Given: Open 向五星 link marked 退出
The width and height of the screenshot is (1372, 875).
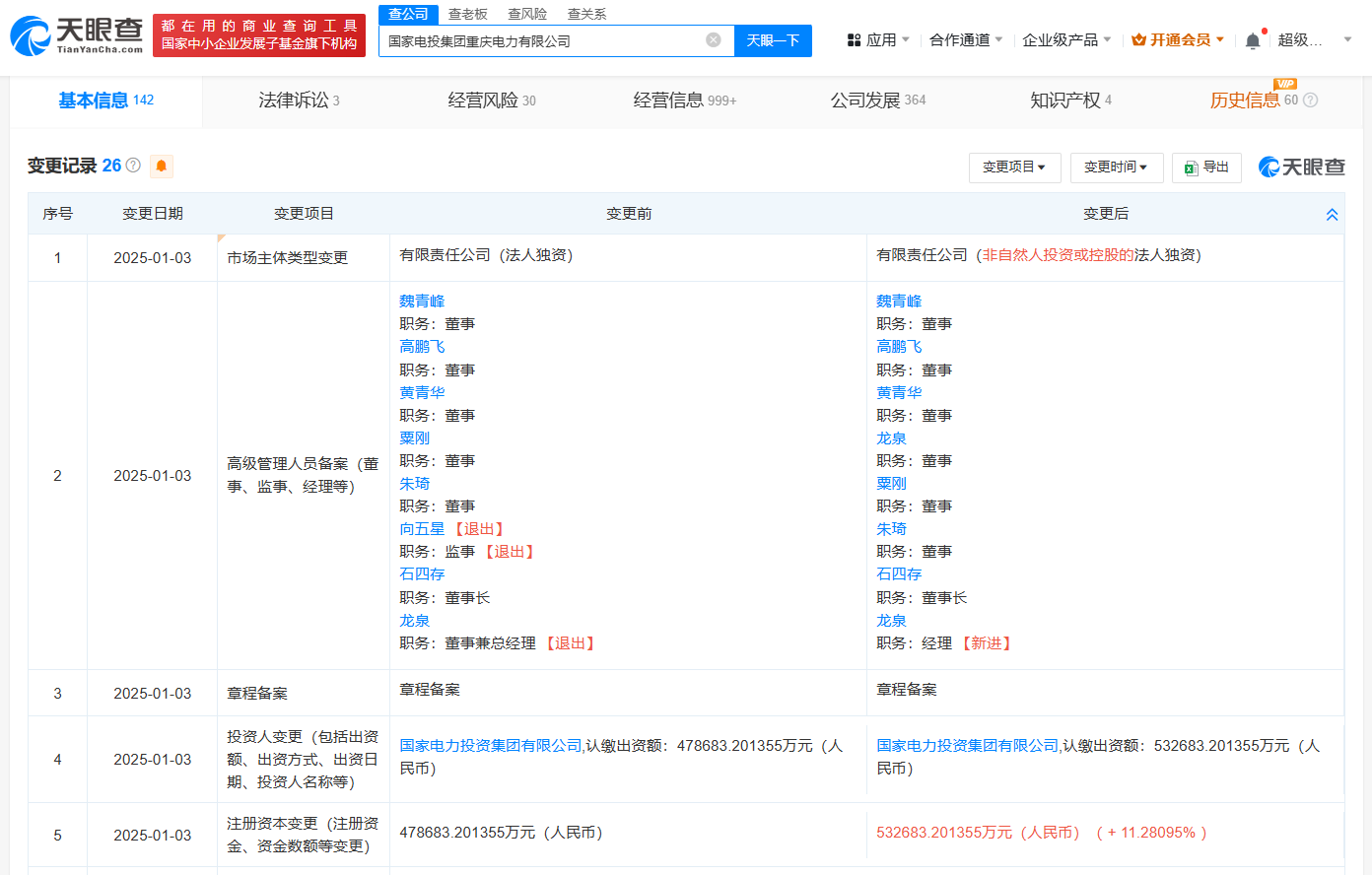Looking at the screenshot, I should click(422, 529).
